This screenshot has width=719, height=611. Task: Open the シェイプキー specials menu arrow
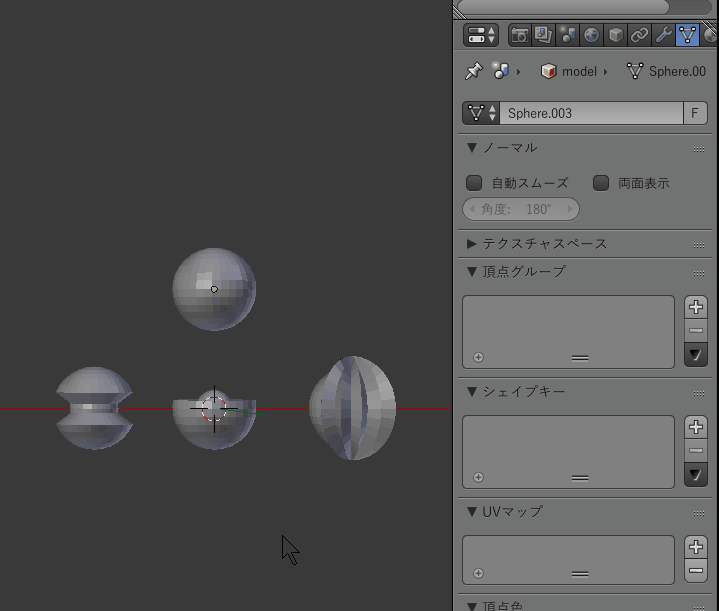click(x=696, y=475)
